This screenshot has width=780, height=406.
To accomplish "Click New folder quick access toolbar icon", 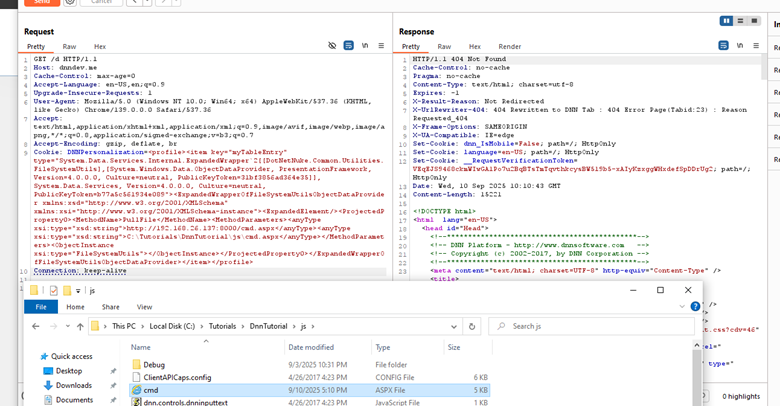I will (67, 291).
